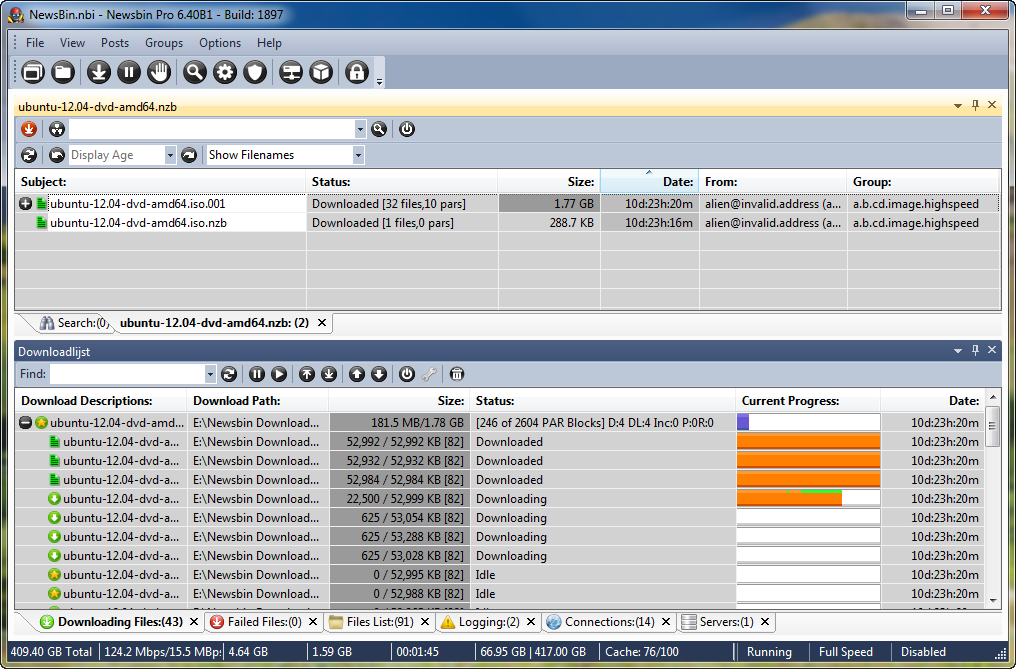Open the Options menu
The height and width of the screenshot is (669, 1016).
click(220, 43)
